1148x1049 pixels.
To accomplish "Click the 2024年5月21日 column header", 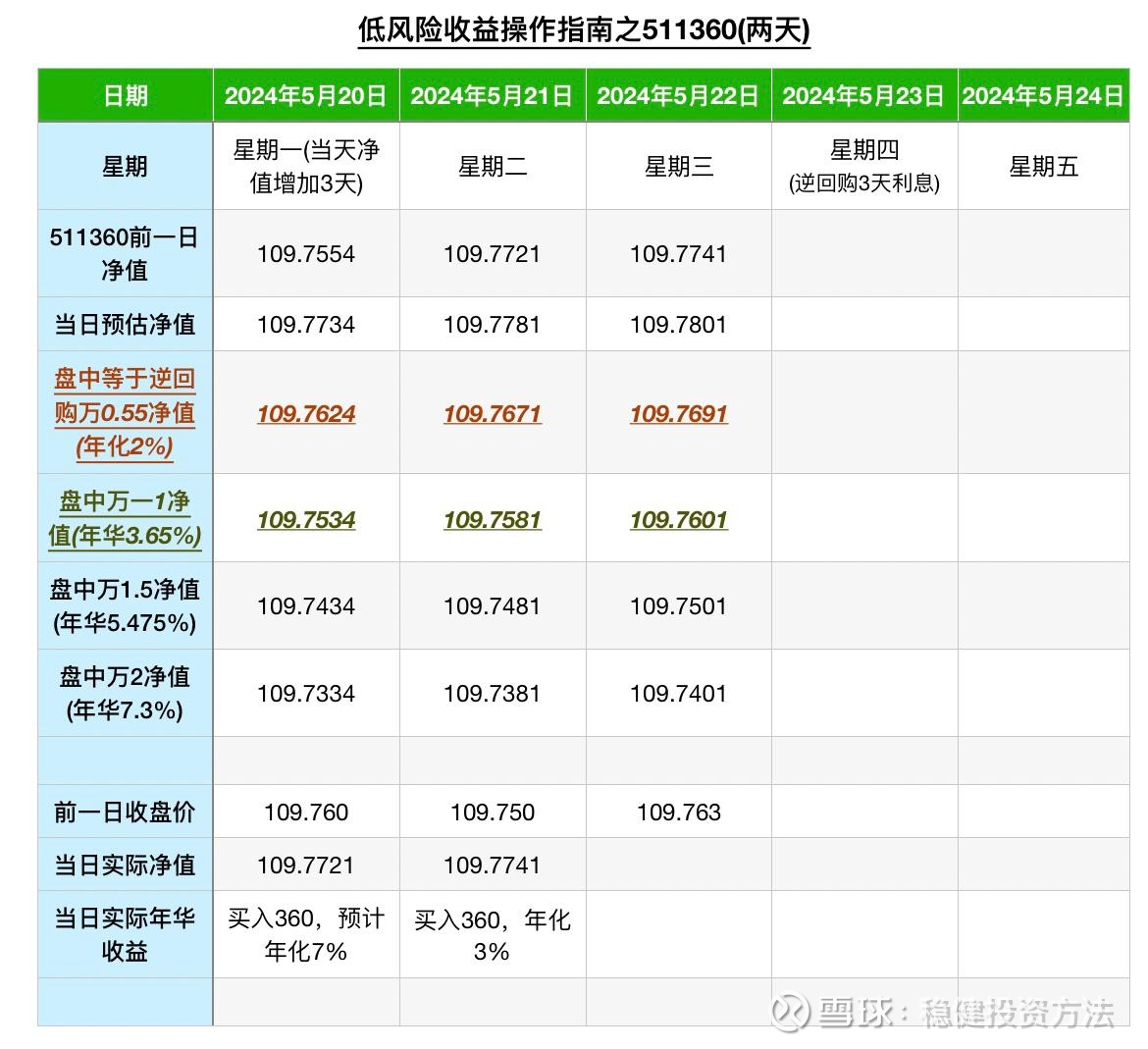I will click(x=492, y=95).
